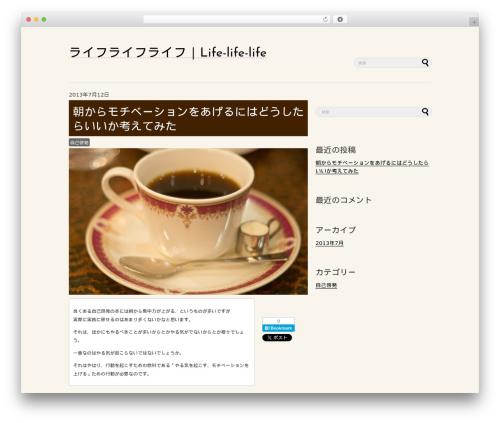Screen dimensions: 500x423
Task: Click the red close window dot
Action: 29,20
